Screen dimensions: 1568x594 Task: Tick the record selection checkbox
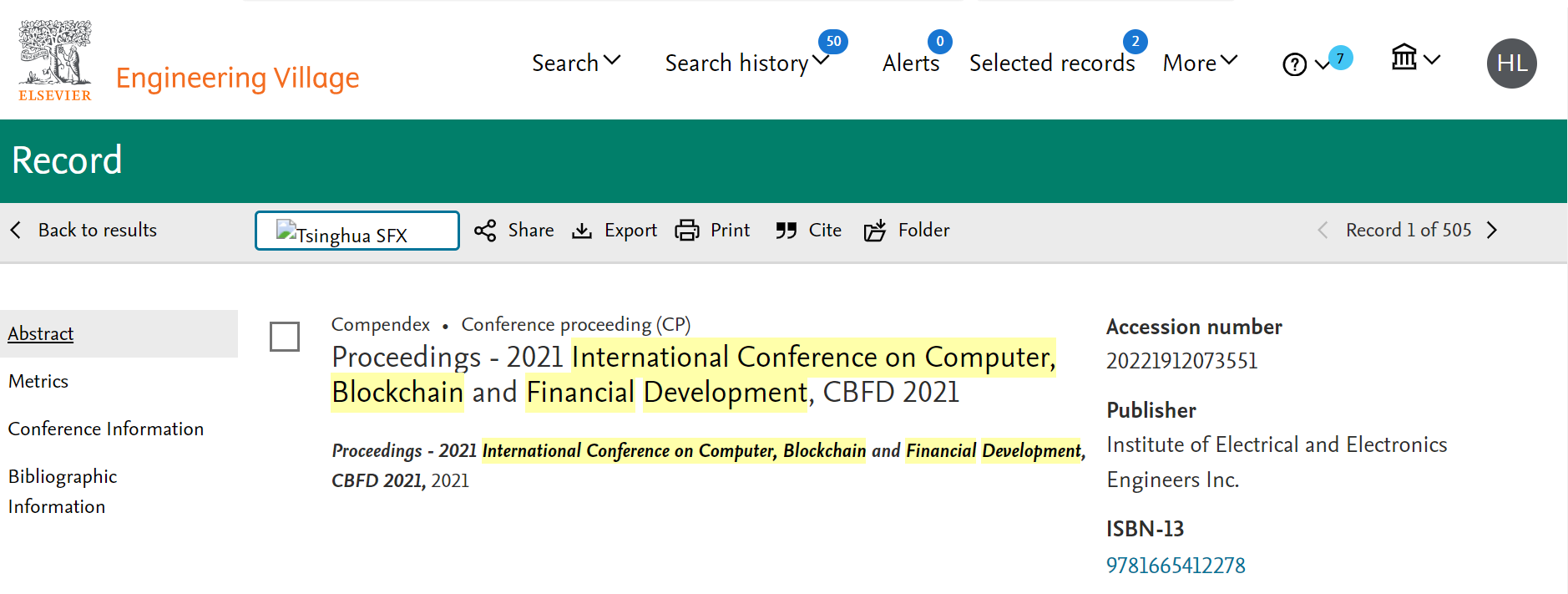[x=285, y=337]
